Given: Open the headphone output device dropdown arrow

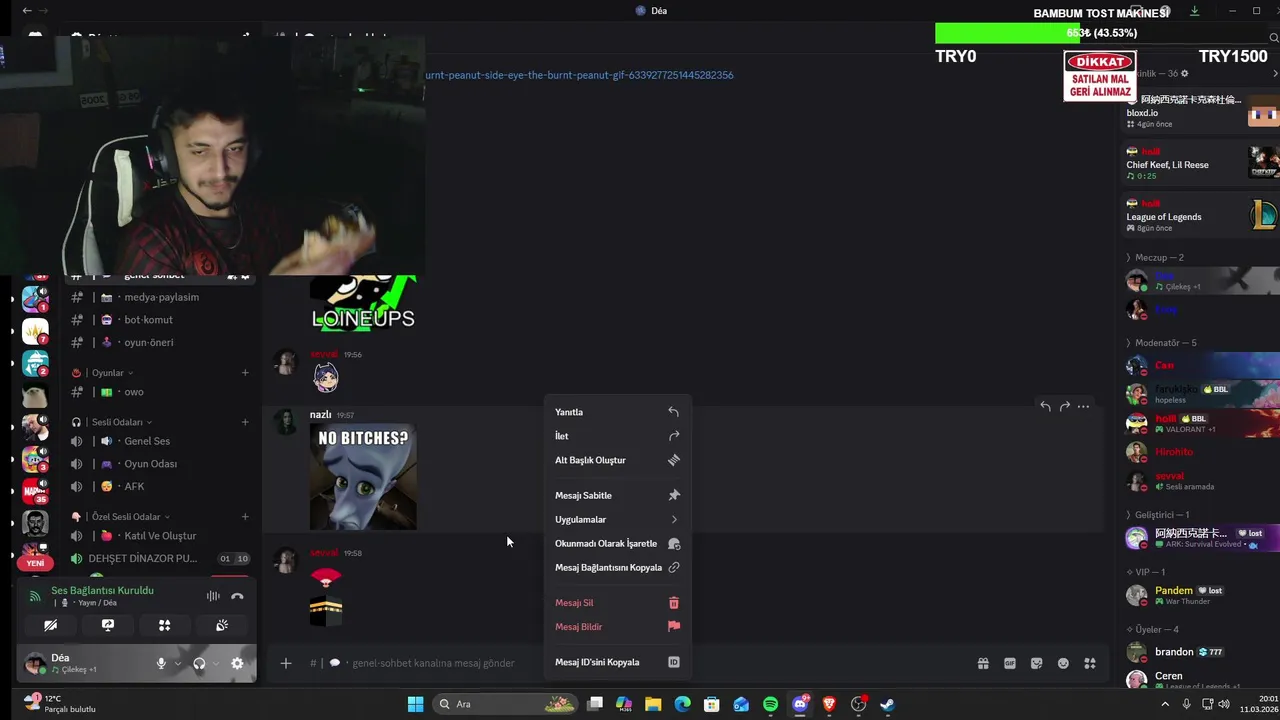Looking at the screenshot, I should (215, 663).
